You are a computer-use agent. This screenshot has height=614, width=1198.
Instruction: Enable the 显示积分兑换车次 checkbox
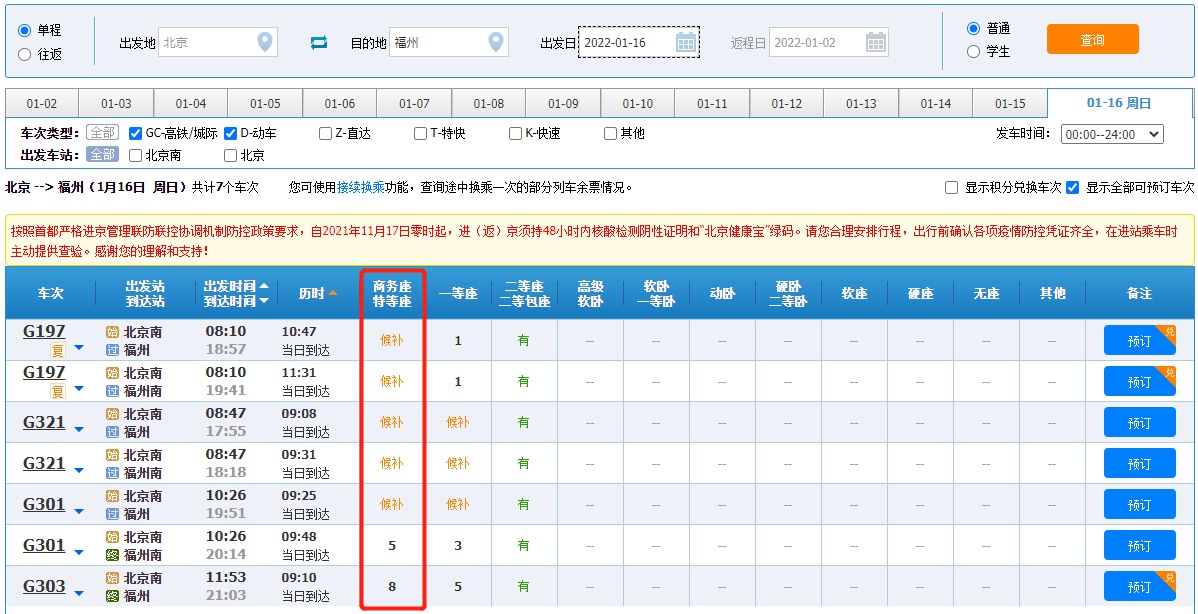pyautogui.click(x=952, y=187)
